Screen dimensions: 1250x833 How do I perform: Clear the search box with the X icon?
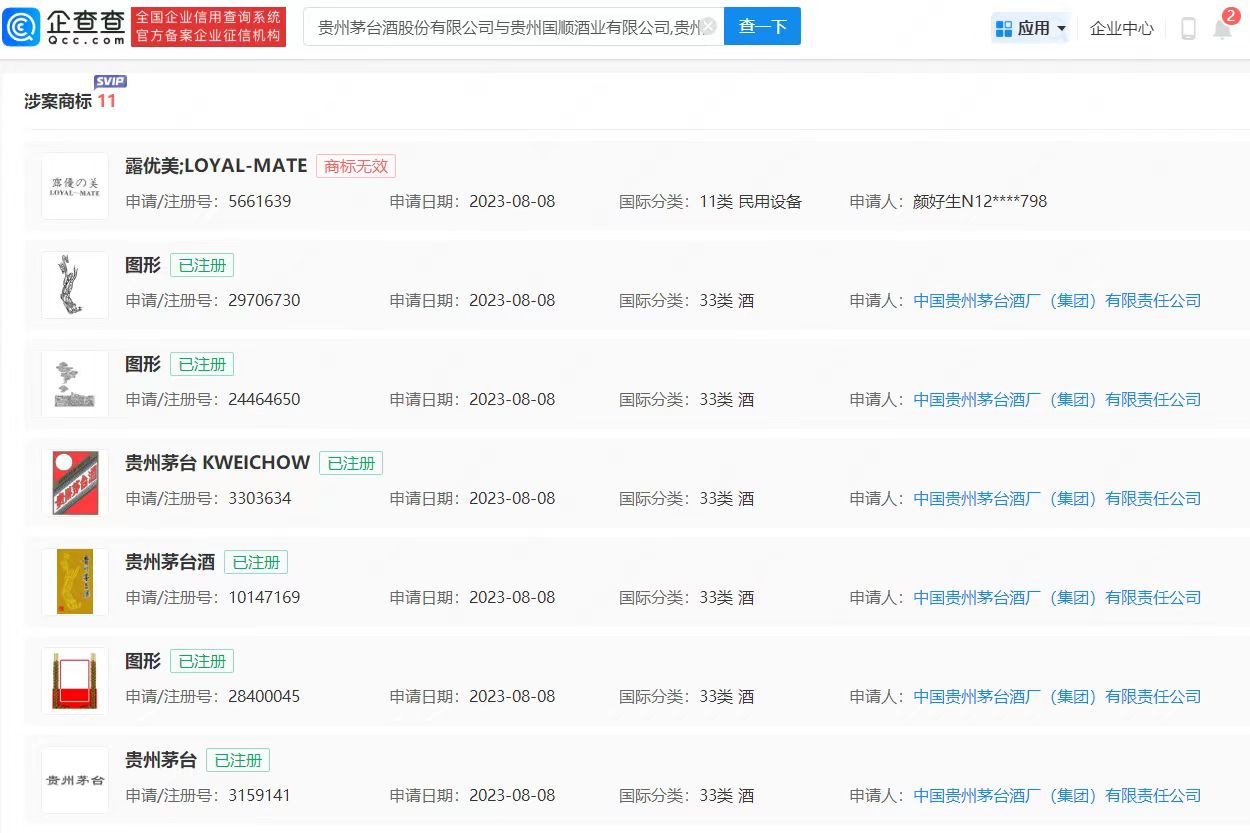708,27
